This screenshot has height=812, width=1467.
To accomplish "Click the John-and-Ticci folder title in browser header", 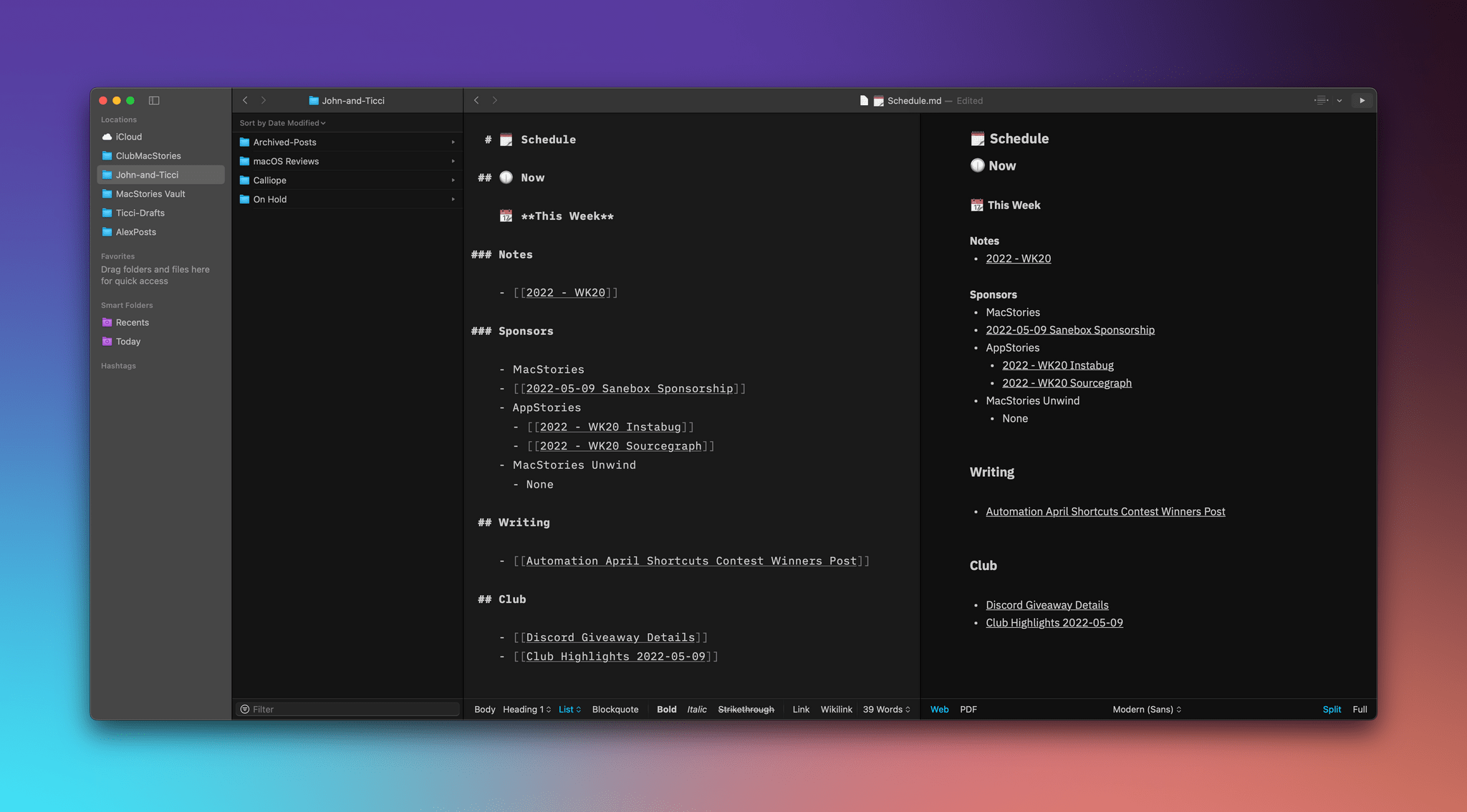I will click(347, 100).
